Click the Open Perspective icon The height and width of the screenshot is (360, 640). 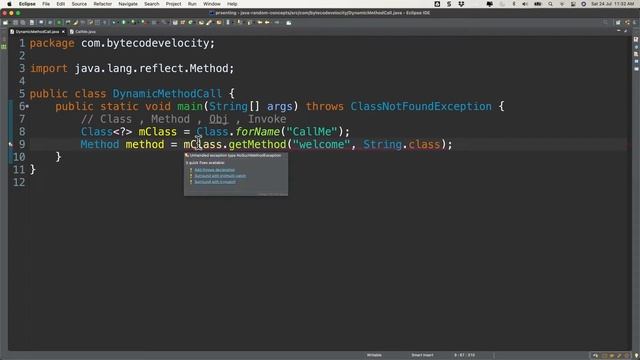click(618, 22)
